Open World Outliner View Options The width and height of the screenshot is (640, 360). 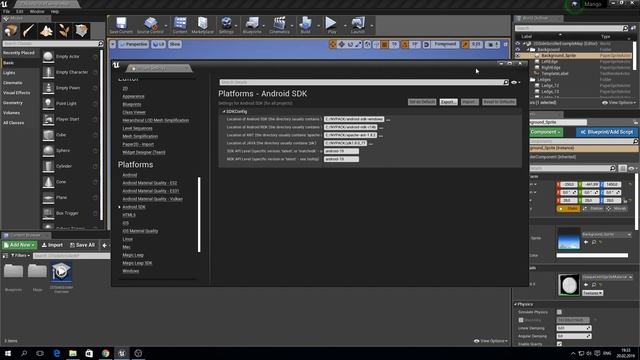(x=619, y=103)
